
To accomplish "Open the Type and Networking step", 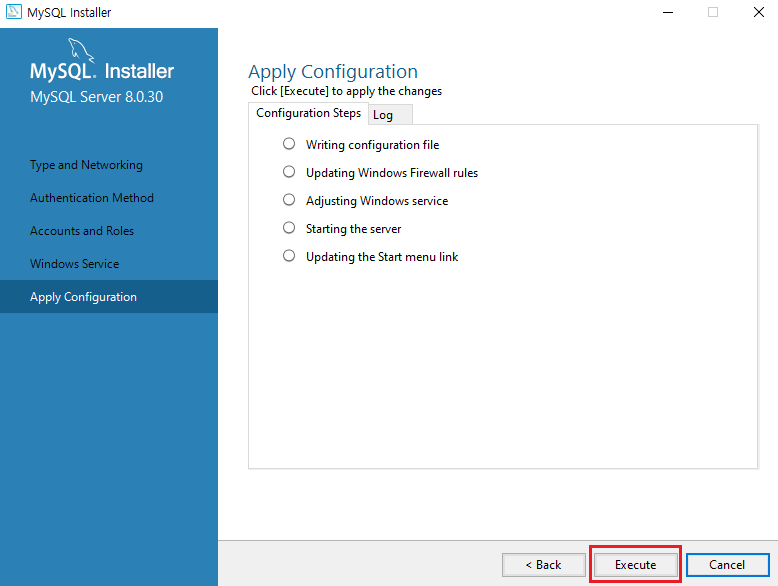I will click(86, 165).
